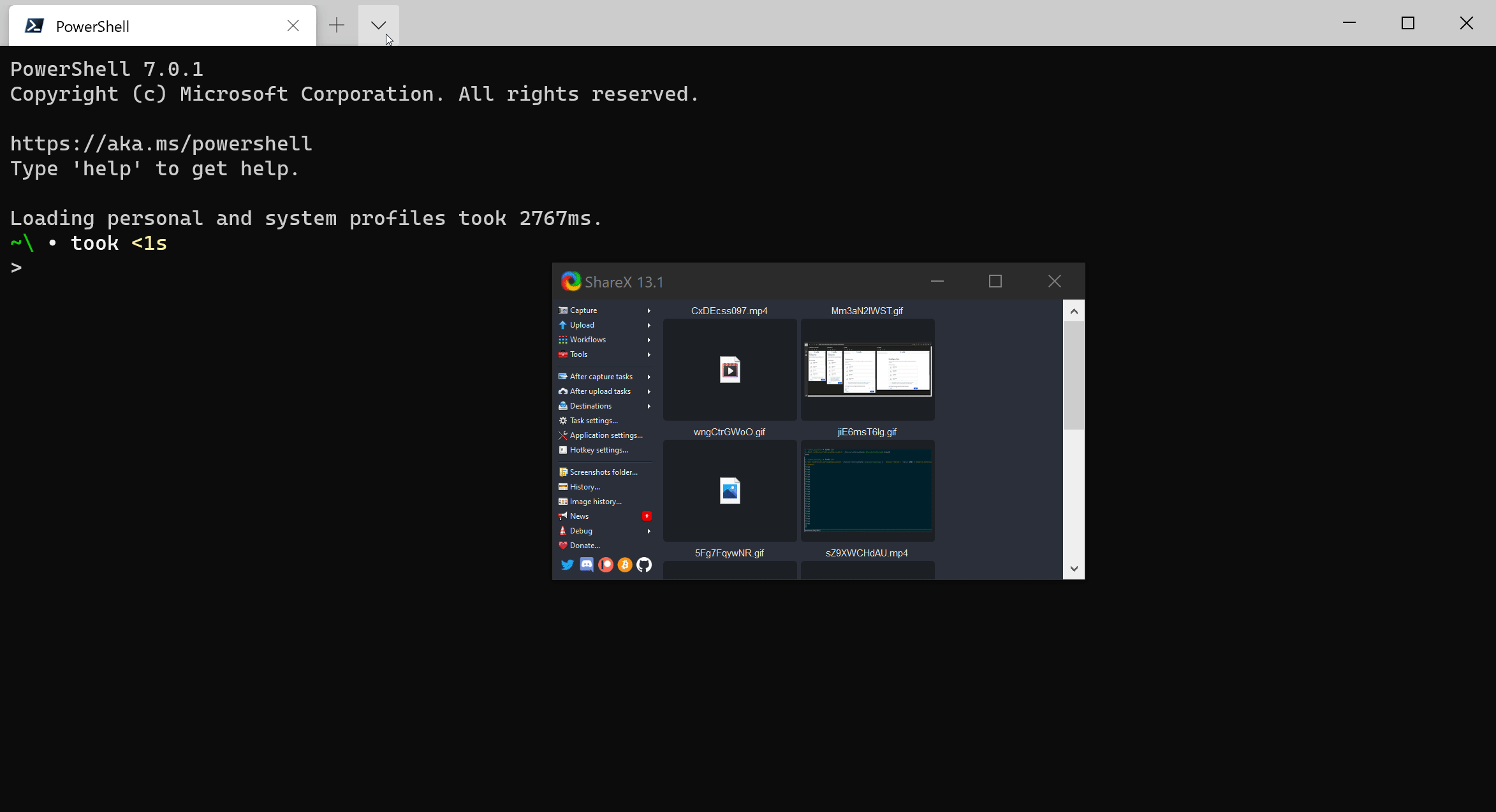Open Hotkey settings

coord(598,450)
